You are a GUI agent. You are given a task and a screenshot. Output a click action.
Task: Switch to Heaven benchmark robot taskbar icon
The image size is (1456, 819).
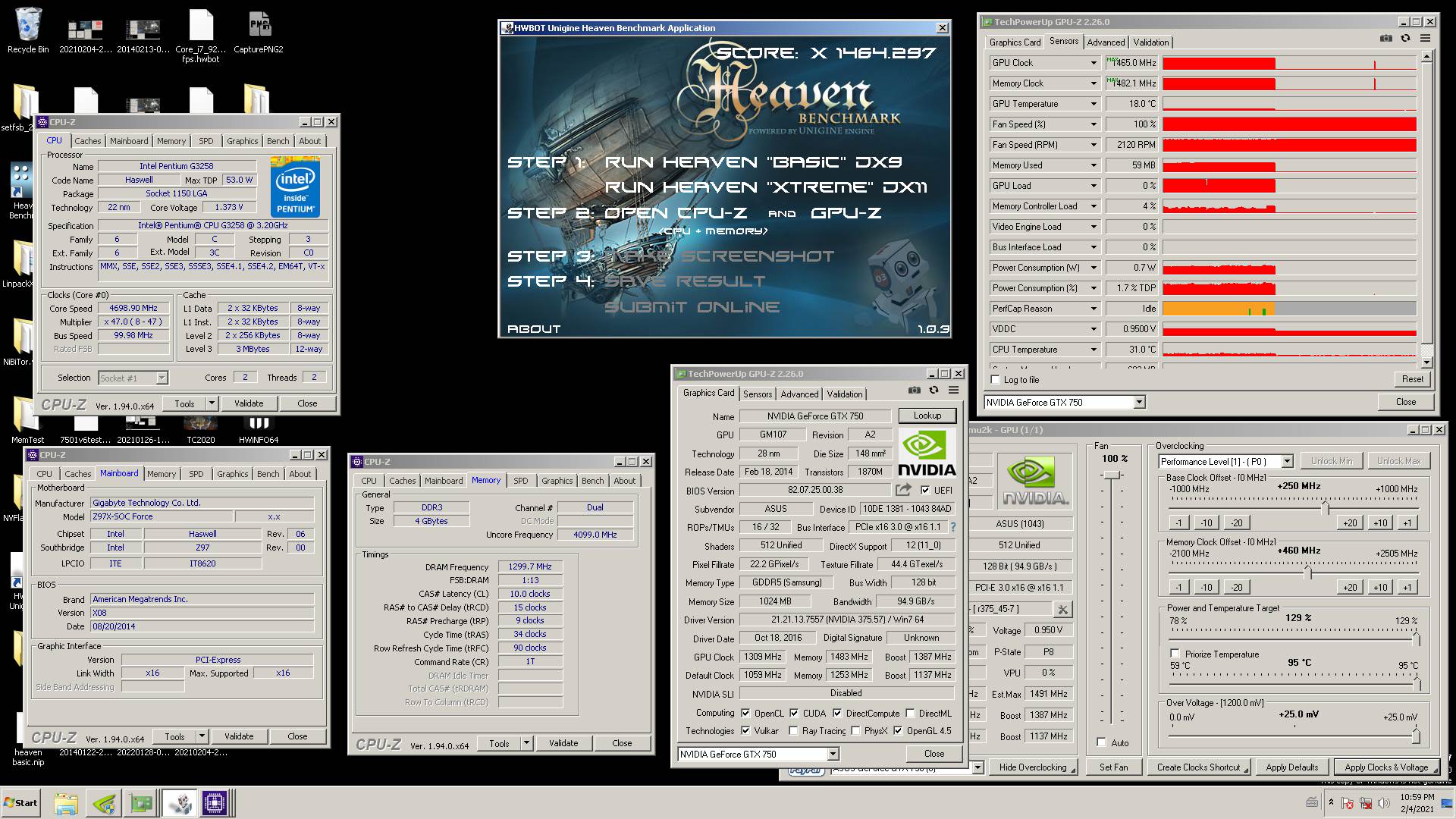pyautogui.click(x=179, y=803)
